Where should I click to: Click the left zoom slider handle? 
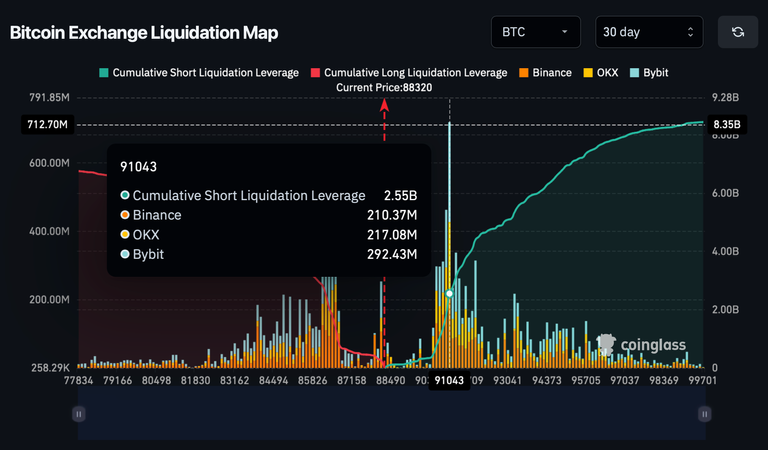tap(78, 413)
